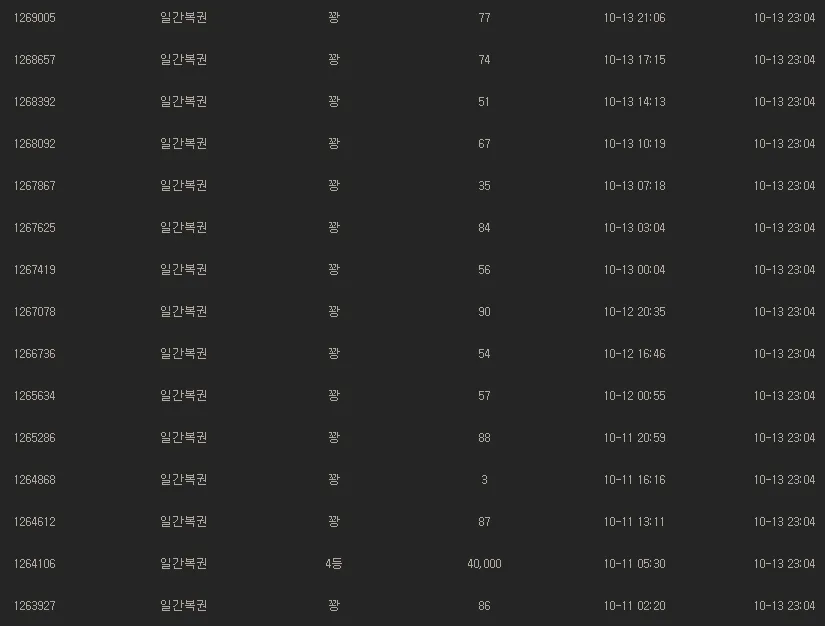Image resolution: width=825 pixels, height=626 pixels.
Task: Click the timestamp 10-13 21:06
Action: point(634,18)
